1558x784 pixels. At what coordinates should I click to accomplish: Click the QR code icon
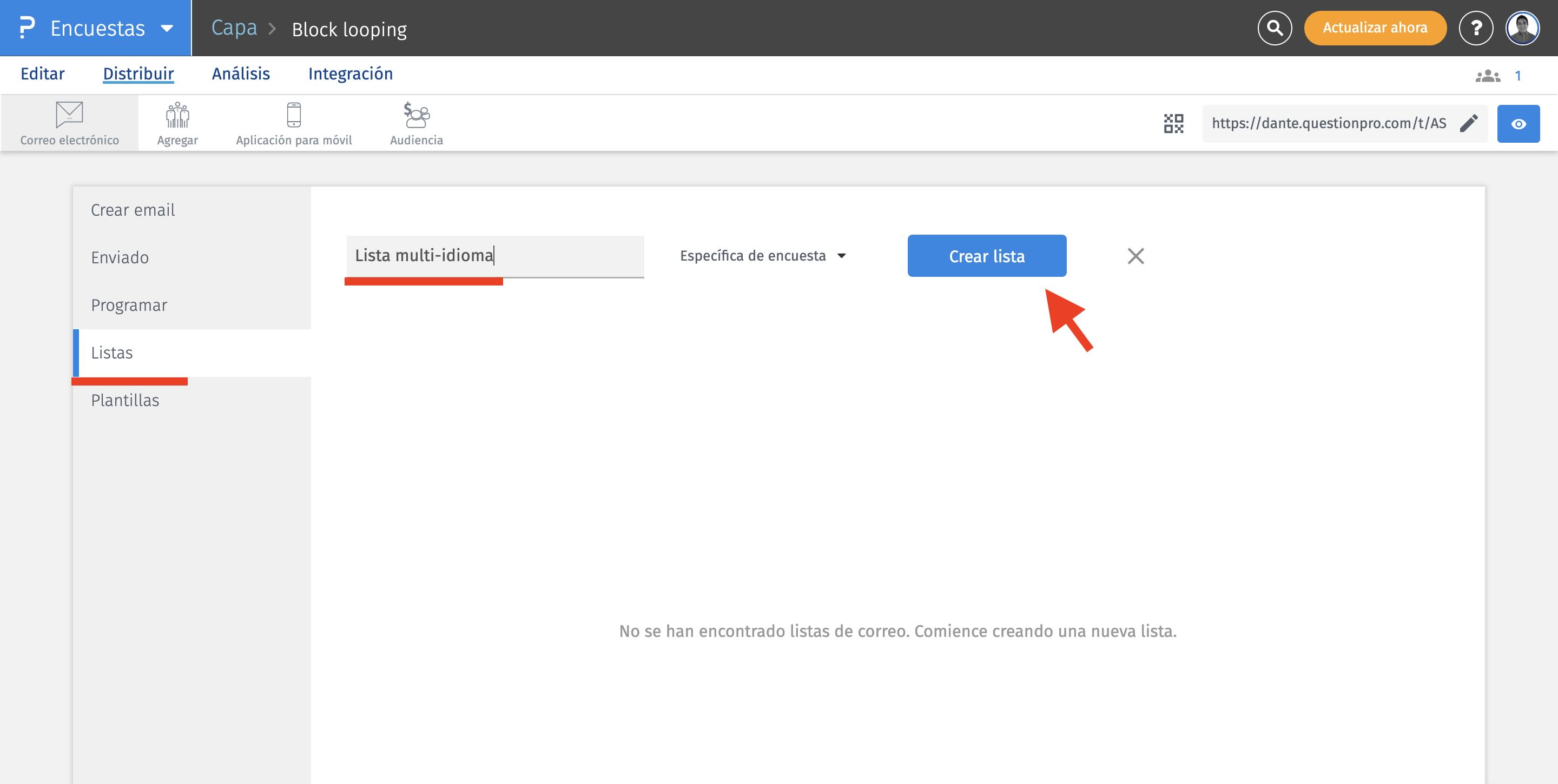[x=1173, y=123]
